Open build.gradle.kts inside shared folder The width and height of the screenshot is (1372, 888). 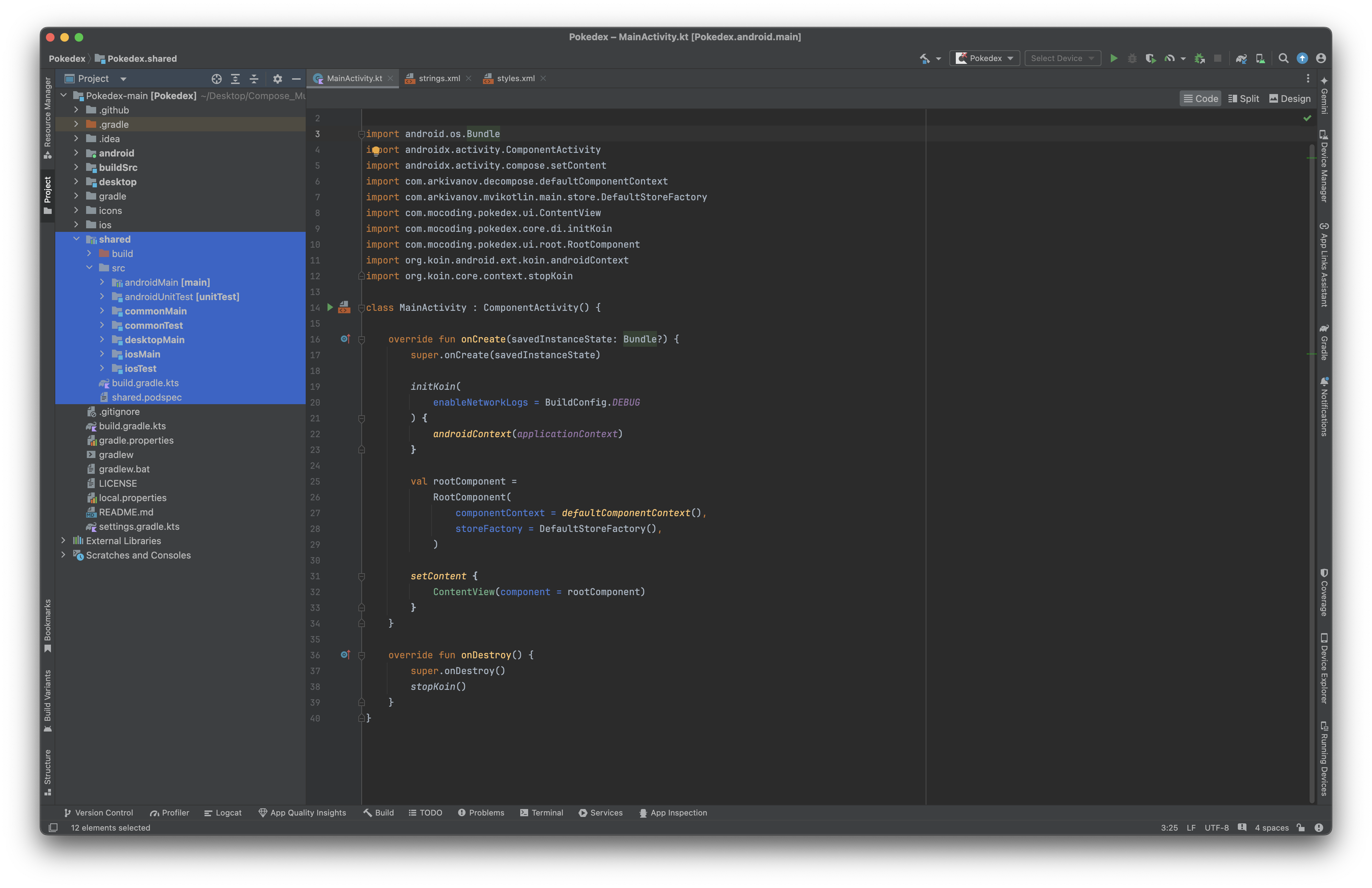(x=145, y=383)
